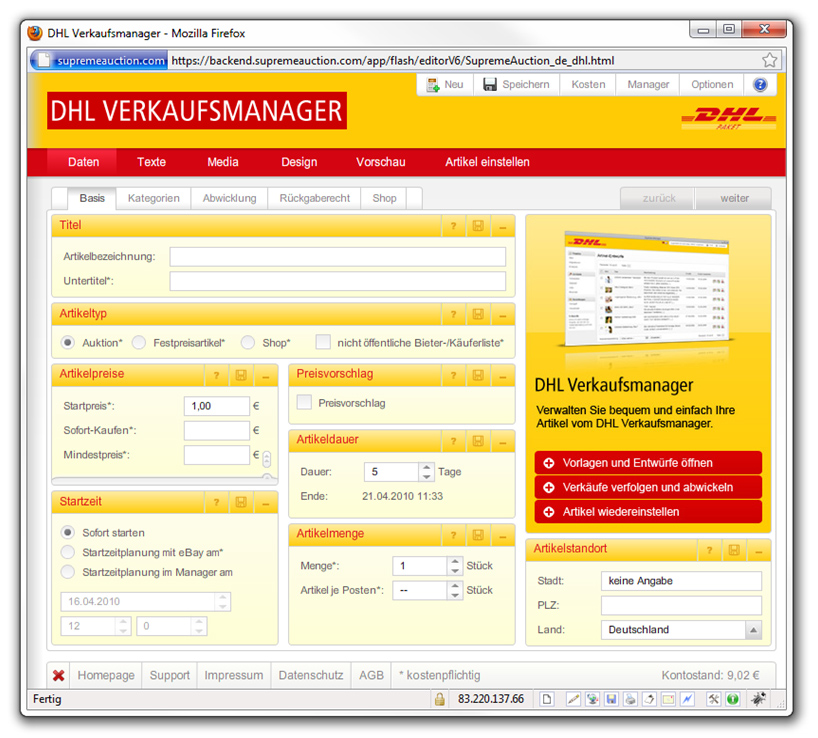Click the save icon of Artikelmenge panel
The width and height of the screenshot is (818, 738).
pyautogui.click(x=478, y=535)
